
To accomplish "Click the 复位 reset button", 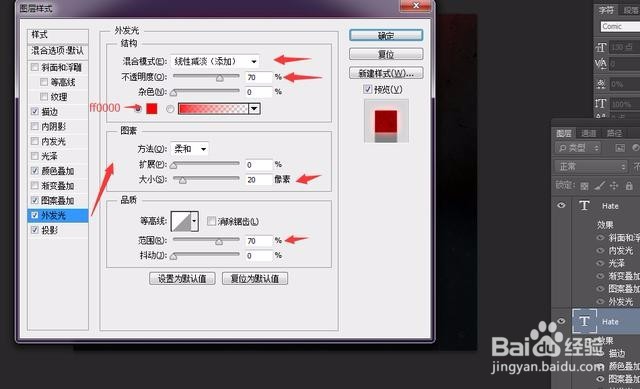I will pyautogui.click(x=386, y=54).
